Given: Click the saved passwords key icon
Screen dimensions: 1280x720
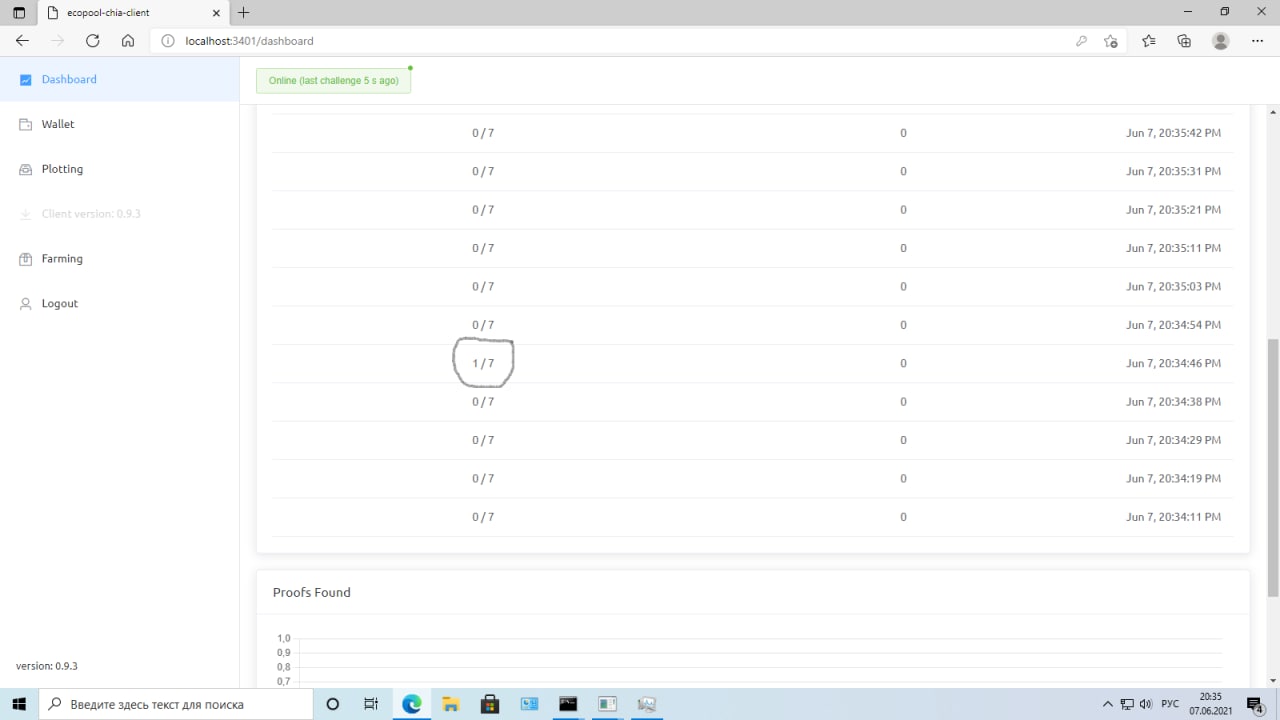Looking at the screenshot, I should pyautogui.click(x=1081, y=41).
